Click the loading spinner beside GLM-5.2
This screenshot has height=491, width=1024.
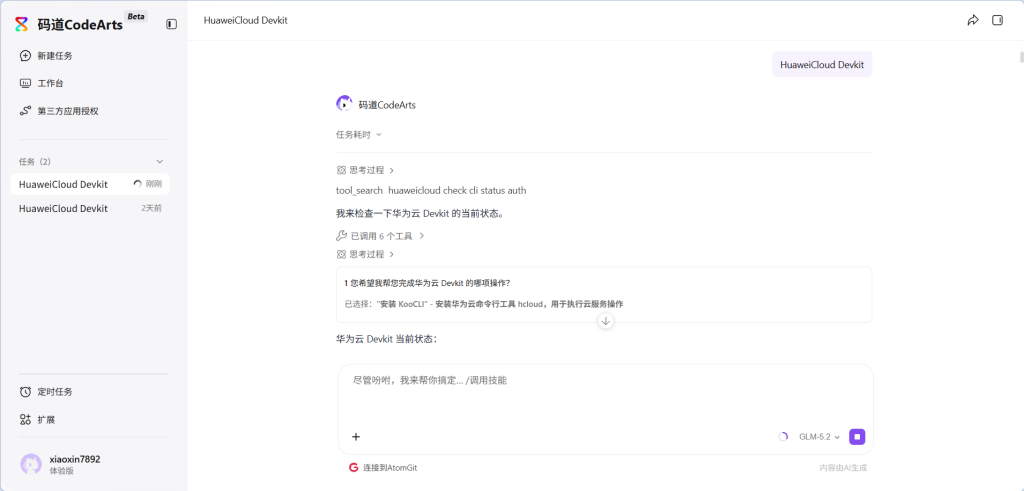click(x=783, y=437)
